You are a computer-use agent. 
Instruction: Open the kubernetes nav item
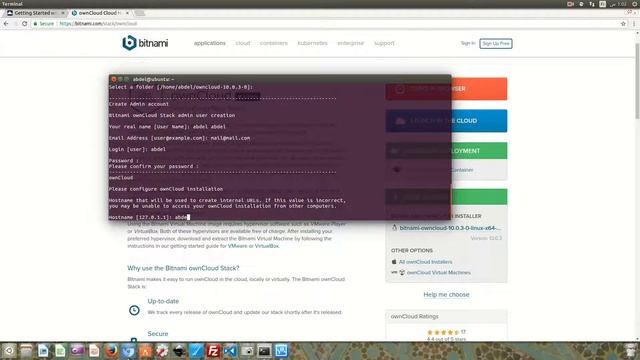[x=312, y=43]
